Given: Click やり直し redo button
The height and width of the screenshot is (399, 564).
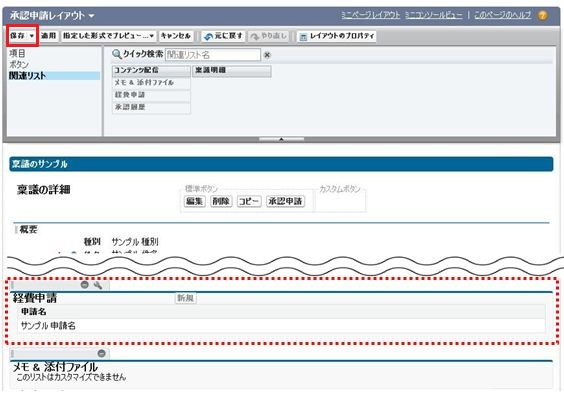Looking at the screenshot, I should (269, 36).
